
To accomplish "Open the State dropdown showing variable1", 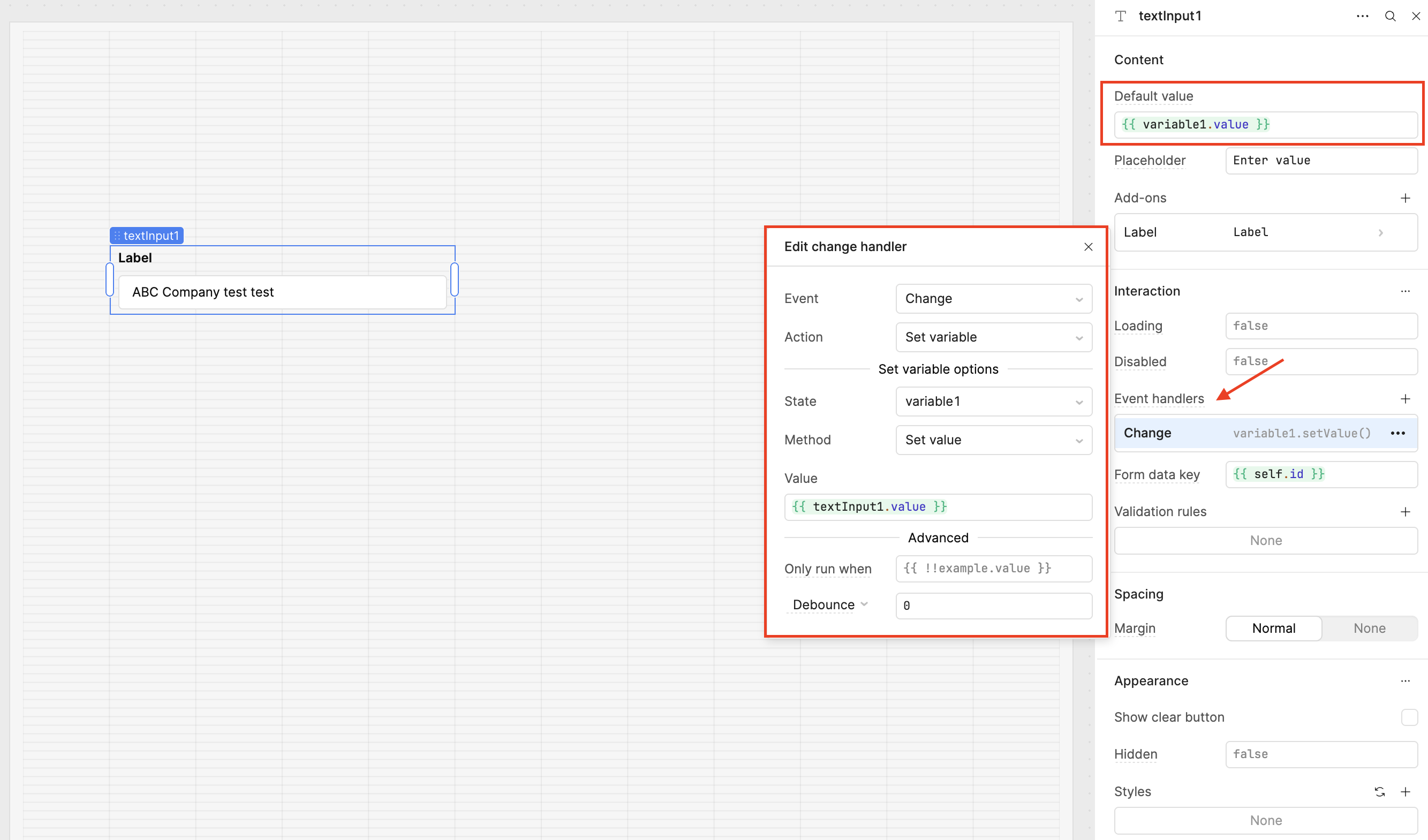I will [x=993, y=402].
